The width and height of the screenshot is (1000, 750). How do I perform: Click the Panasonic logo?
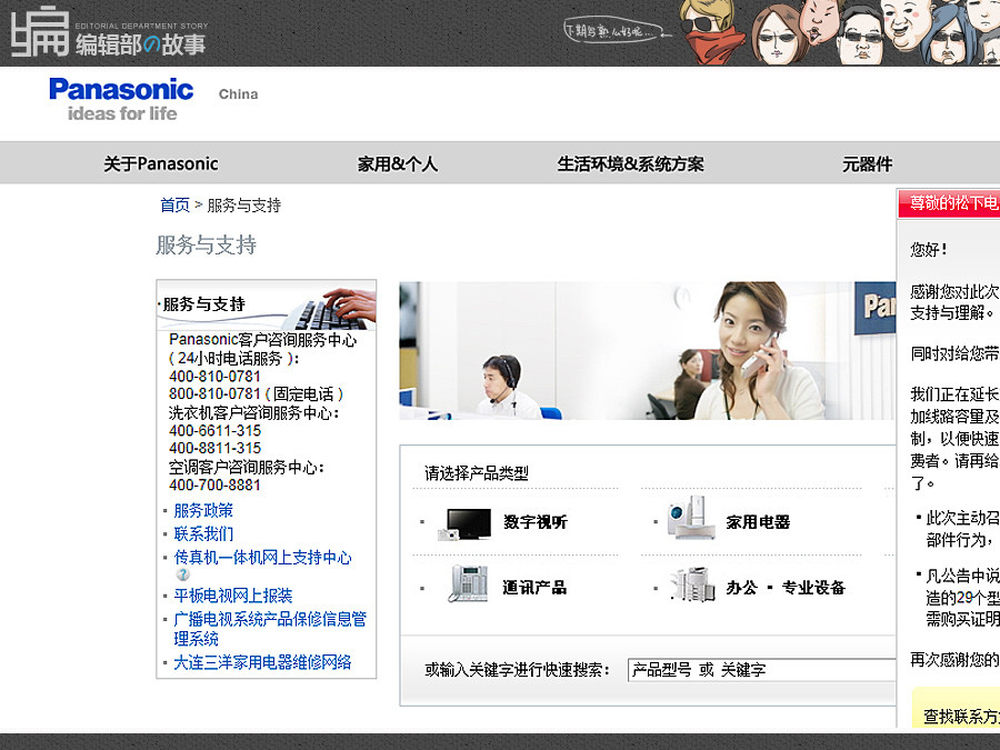point(121,90)
